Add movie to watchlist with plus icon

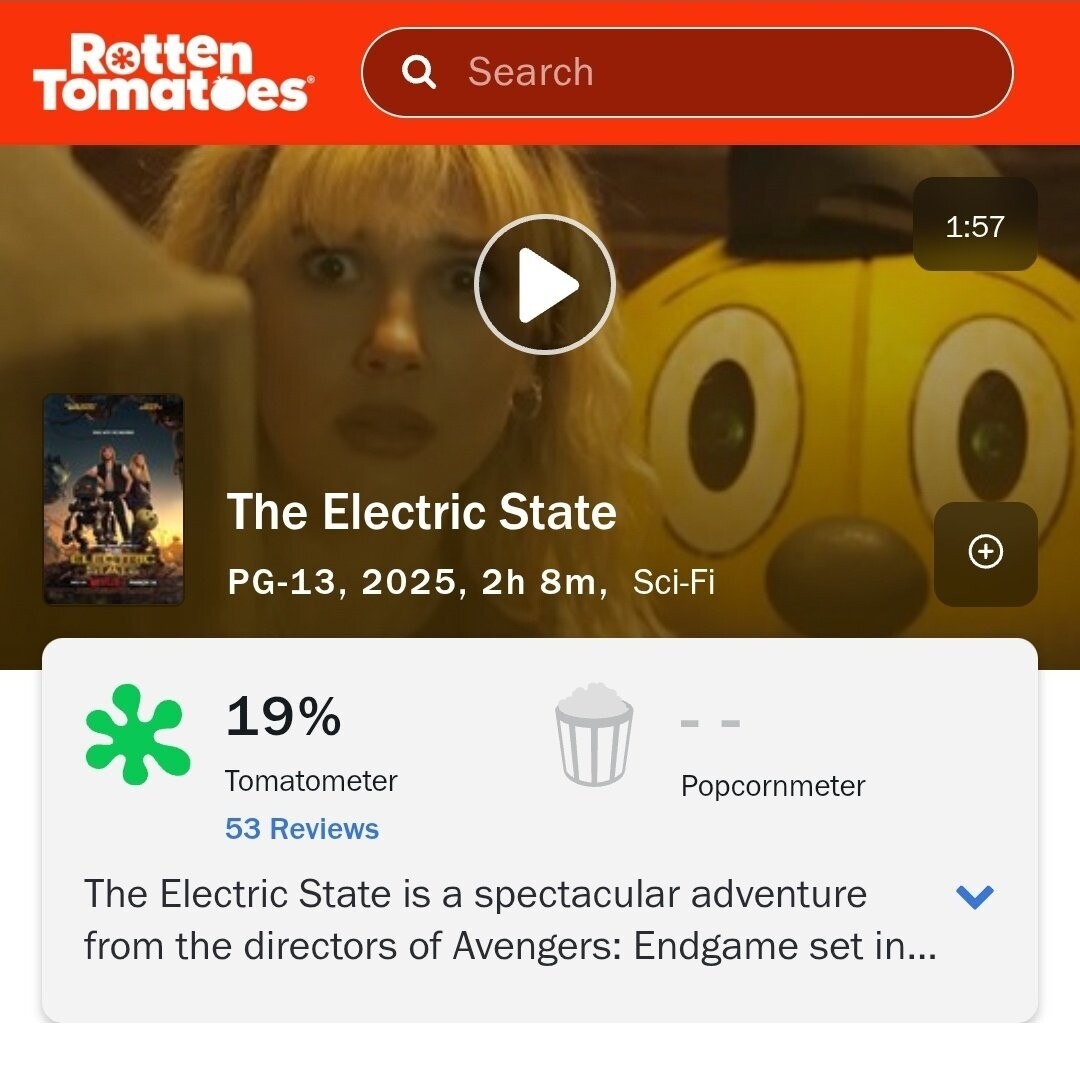tap(986, 552)
